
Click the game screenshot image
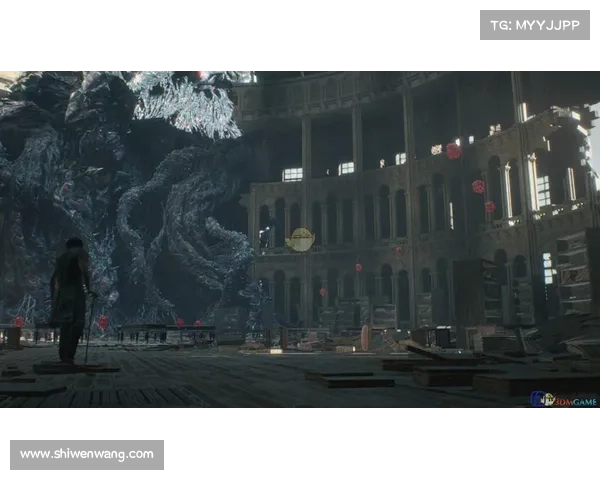[300, 239]
